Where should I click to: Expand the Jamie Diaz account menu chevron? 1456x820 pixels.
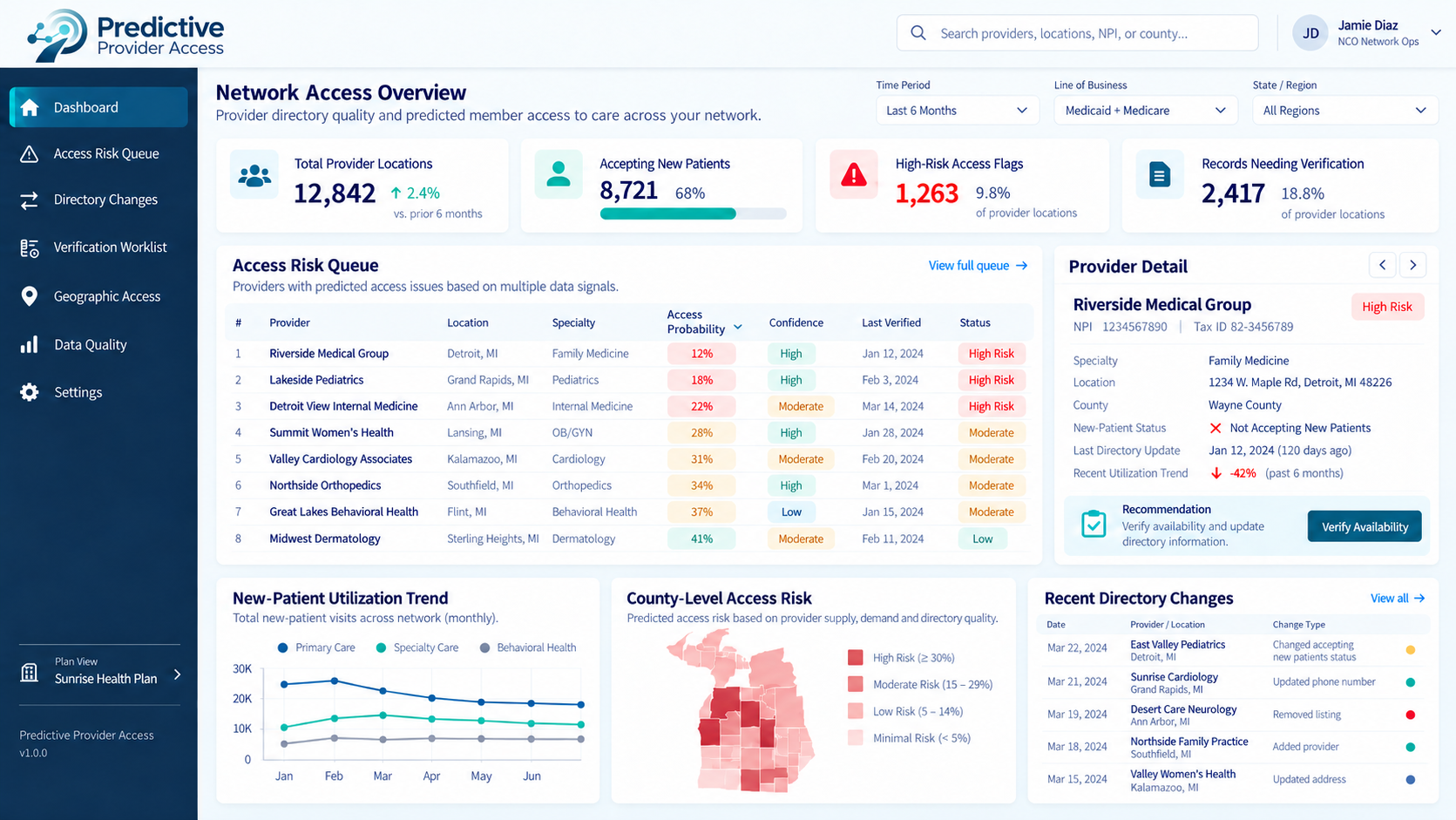pyautogui.click(x=1436, y=32)
